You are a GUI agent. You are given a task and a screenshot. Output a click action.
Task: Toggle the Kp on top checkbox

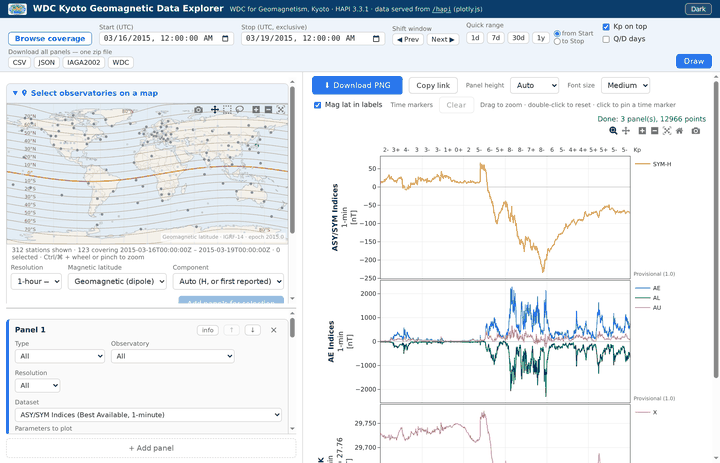point(606,27)
